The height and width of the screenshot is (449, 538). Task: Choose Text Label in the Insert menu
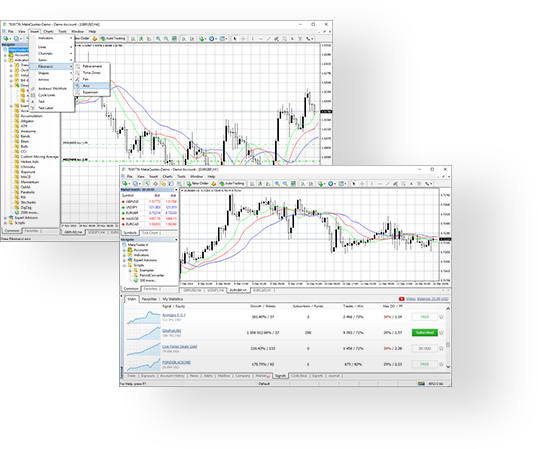point(52,108)
